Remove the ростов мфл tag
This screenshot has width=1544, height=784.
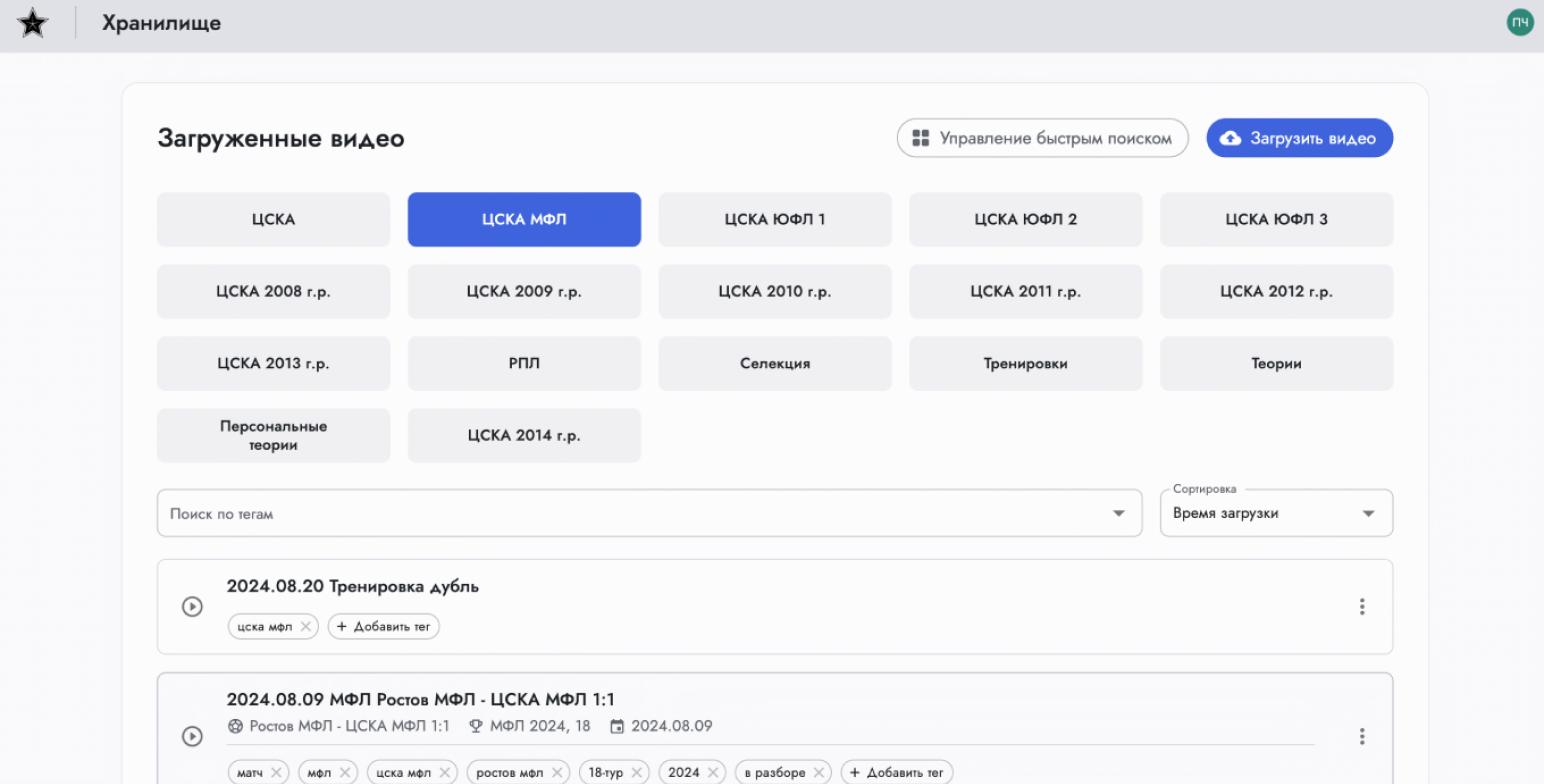tap(557, 773)
